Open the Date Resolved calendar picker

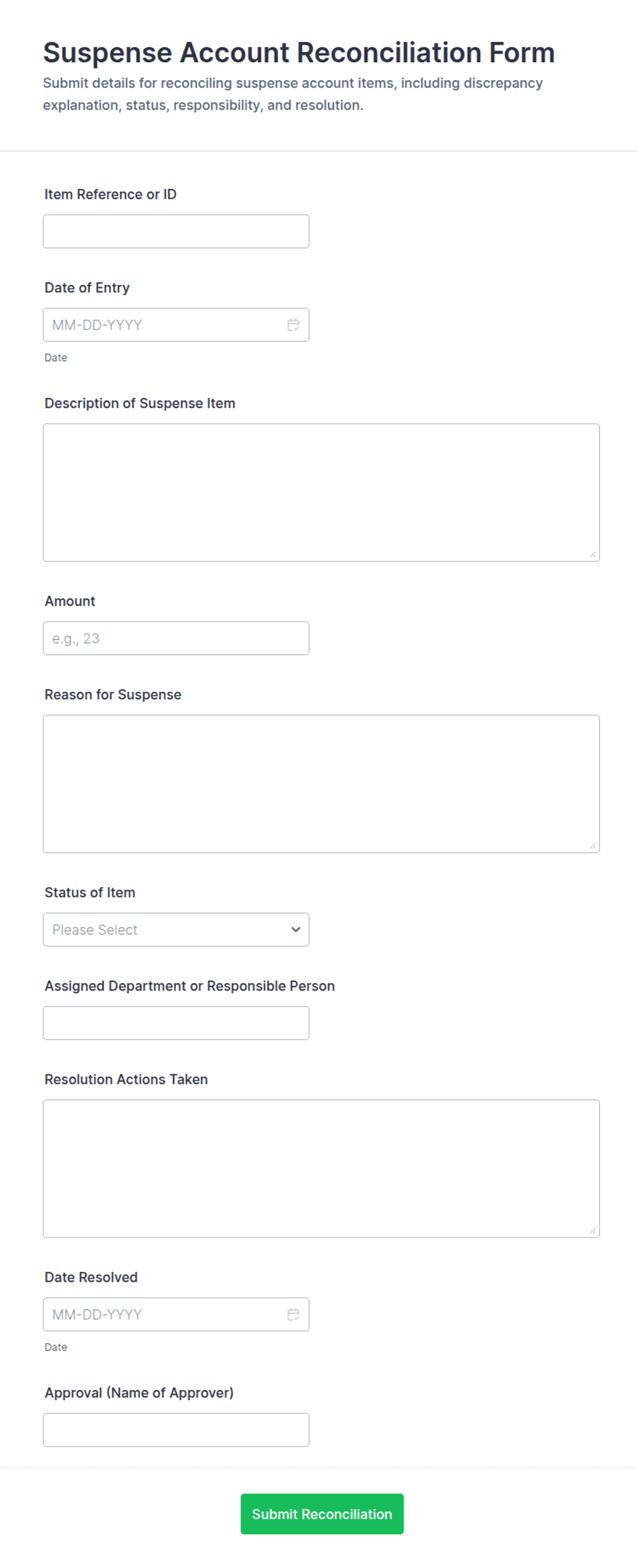[293, 1314]
